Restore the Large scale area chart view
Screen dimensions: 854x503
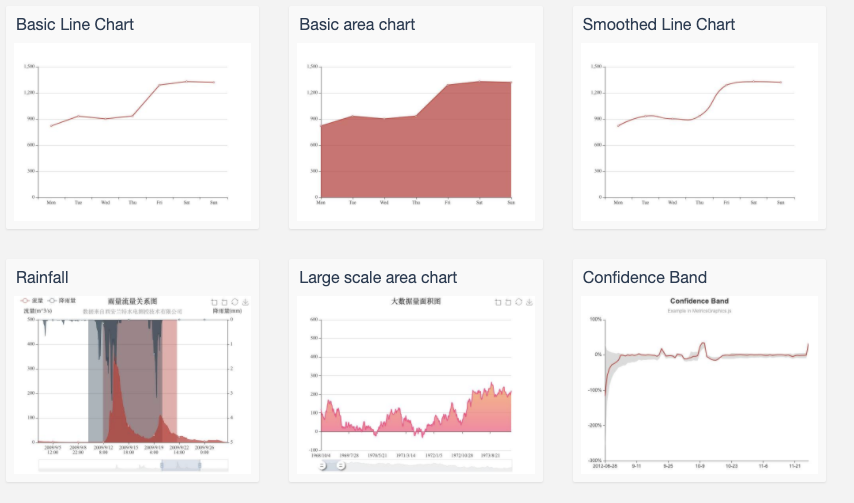518,302
